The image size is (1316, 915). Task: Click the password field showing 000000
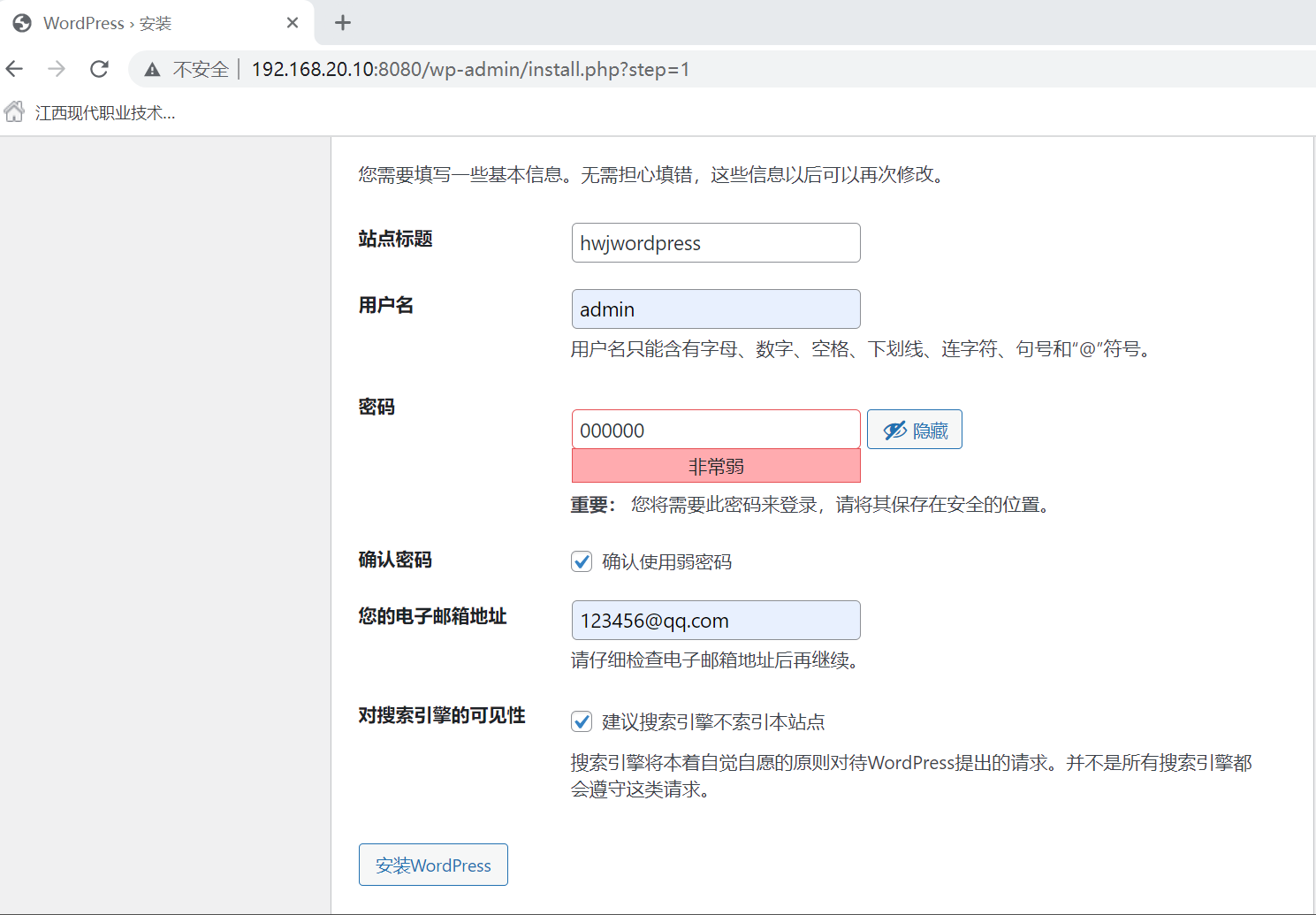pyautogui.click(x=716, y=430)
